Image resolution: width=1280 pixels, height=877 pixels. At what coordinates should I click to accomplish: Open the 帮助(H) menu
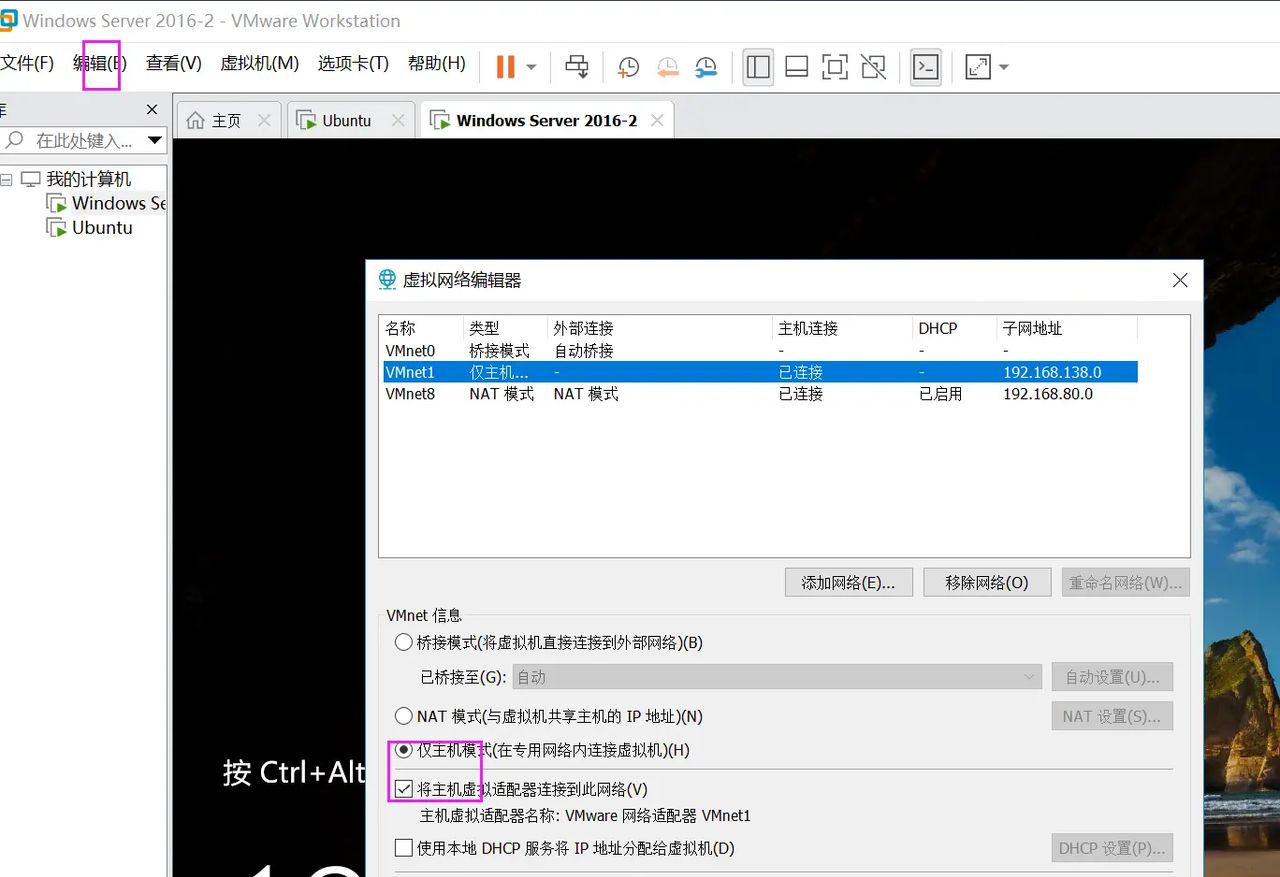tap(437, 64)
